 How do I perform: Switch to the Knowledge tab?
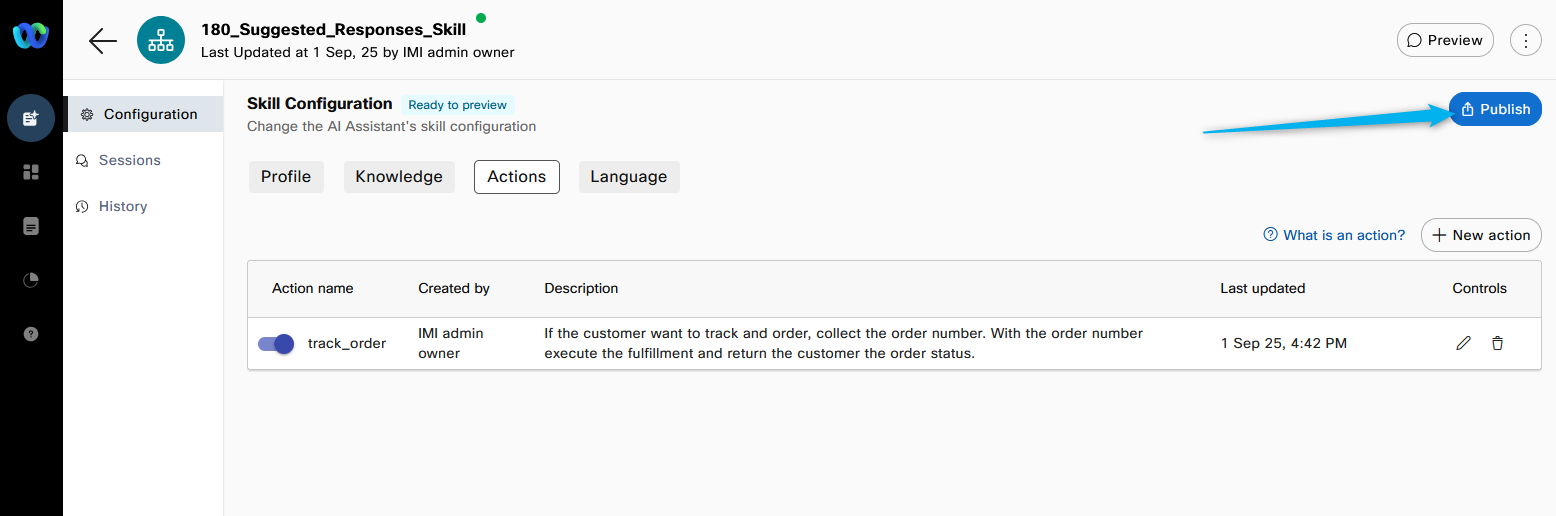pyautogui.click(x=399, y=177)
